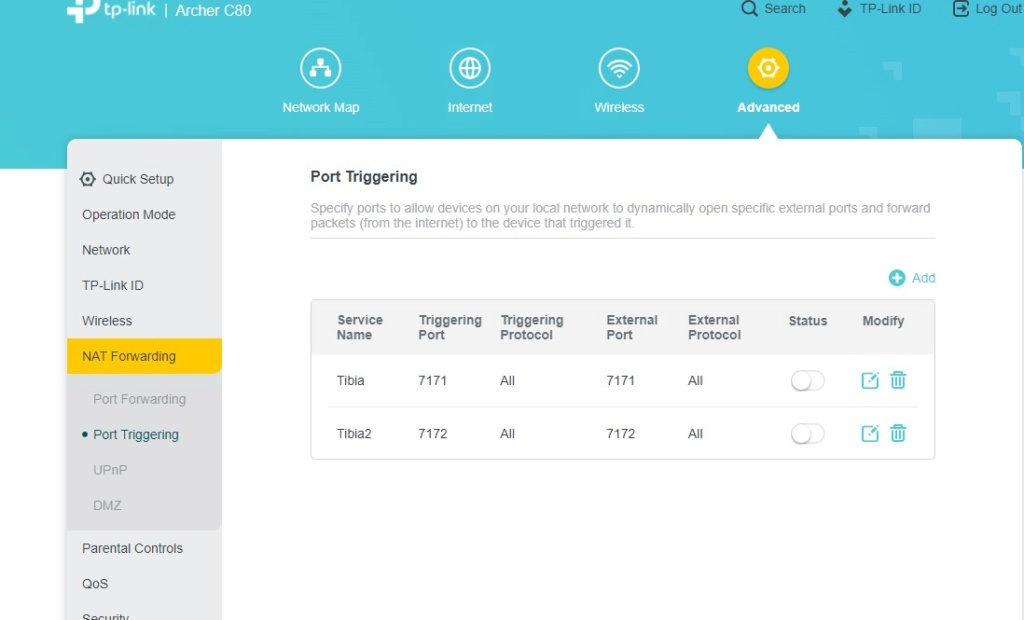
Task: Click the tp-link logo icon
Action: click(x=84, y=10)
